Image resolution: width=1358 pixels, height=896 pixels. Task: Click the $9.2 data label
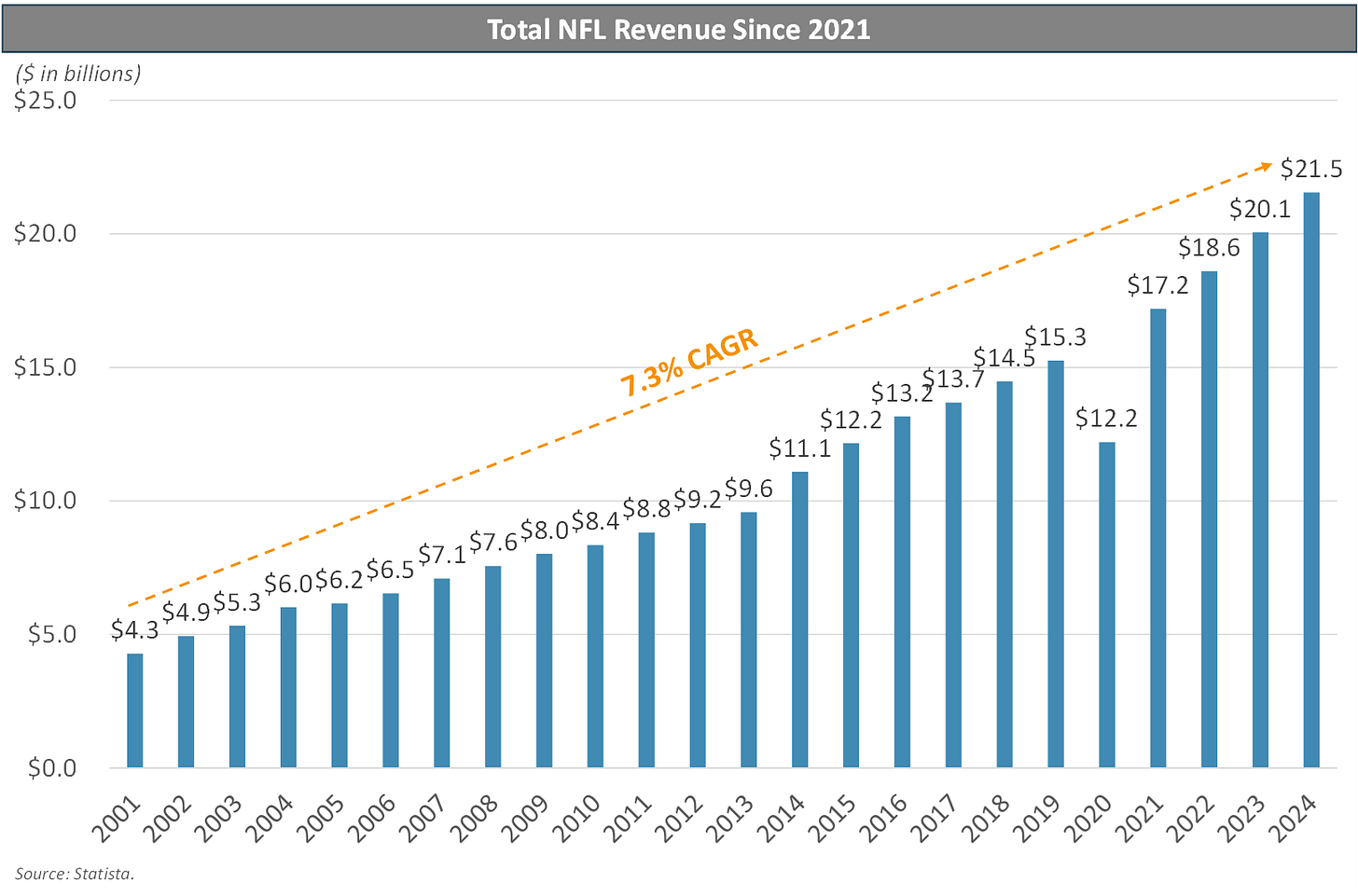coord(698,499)
